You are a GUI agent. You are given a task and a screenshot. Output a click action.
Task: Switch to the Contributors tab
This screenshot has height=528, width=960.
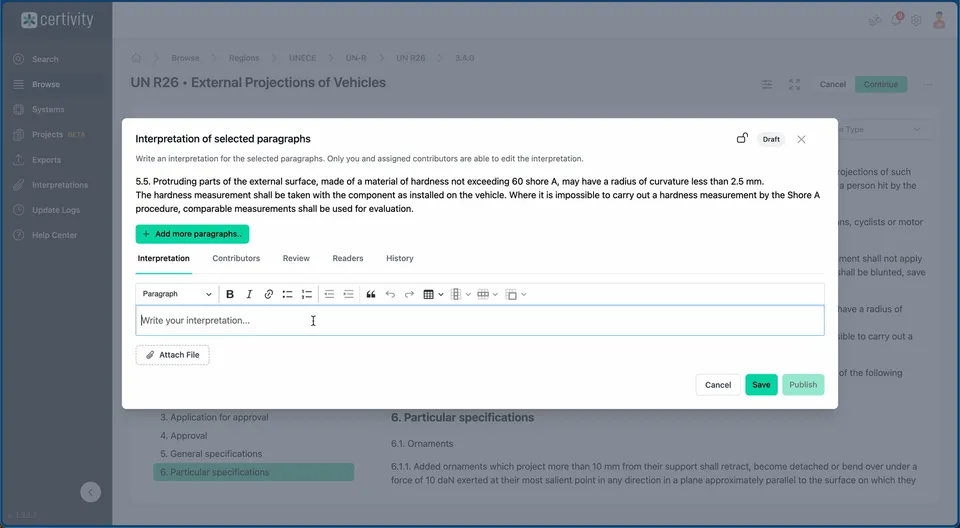click(x=236, y=258)
